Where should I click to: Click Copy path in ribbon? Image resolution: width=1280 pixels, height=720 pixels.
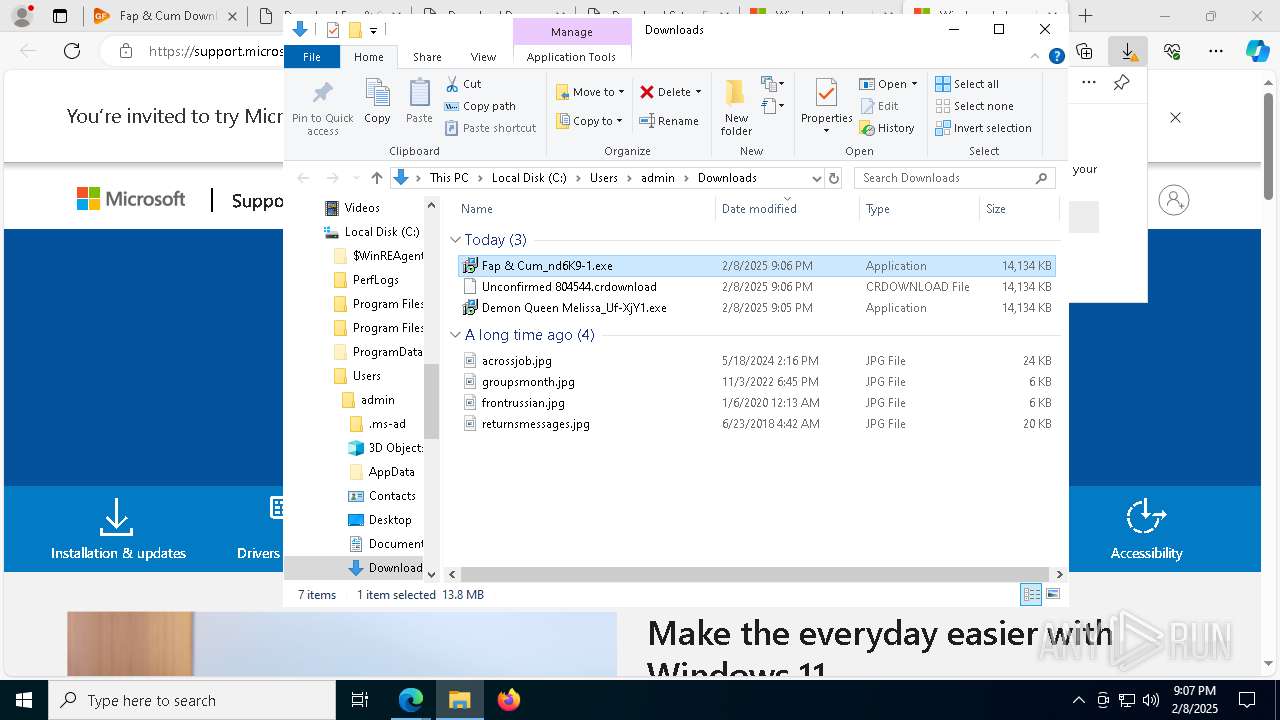click(x=480, y=106)
